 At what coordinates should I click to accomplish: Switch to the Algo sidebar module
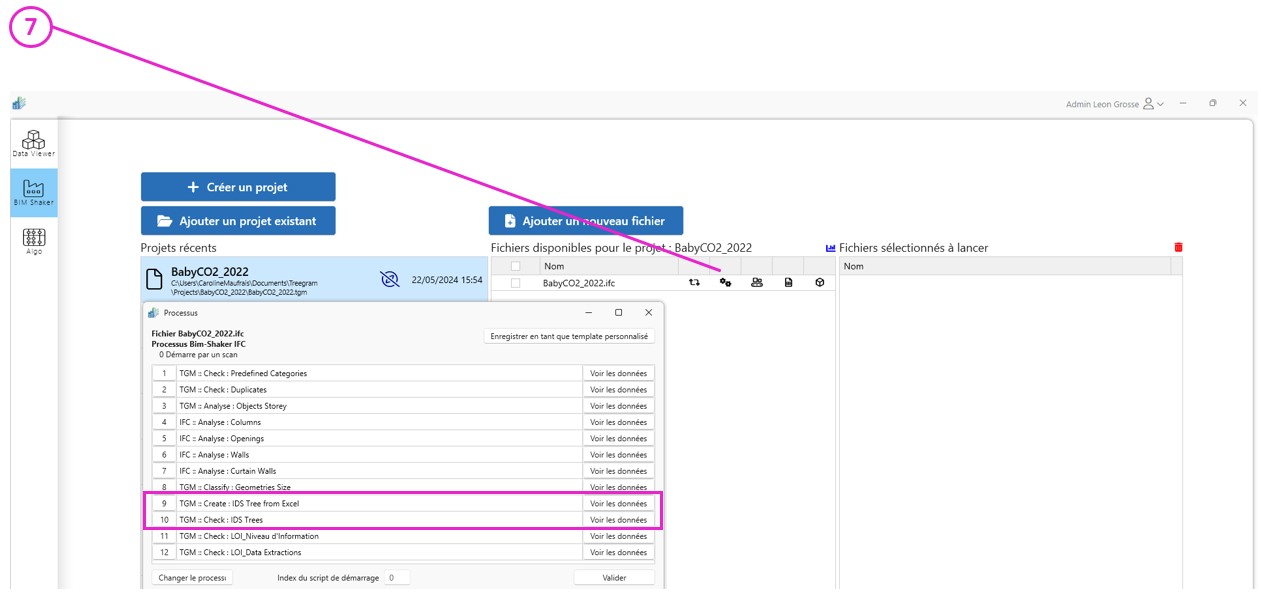(x=34, y=241)
